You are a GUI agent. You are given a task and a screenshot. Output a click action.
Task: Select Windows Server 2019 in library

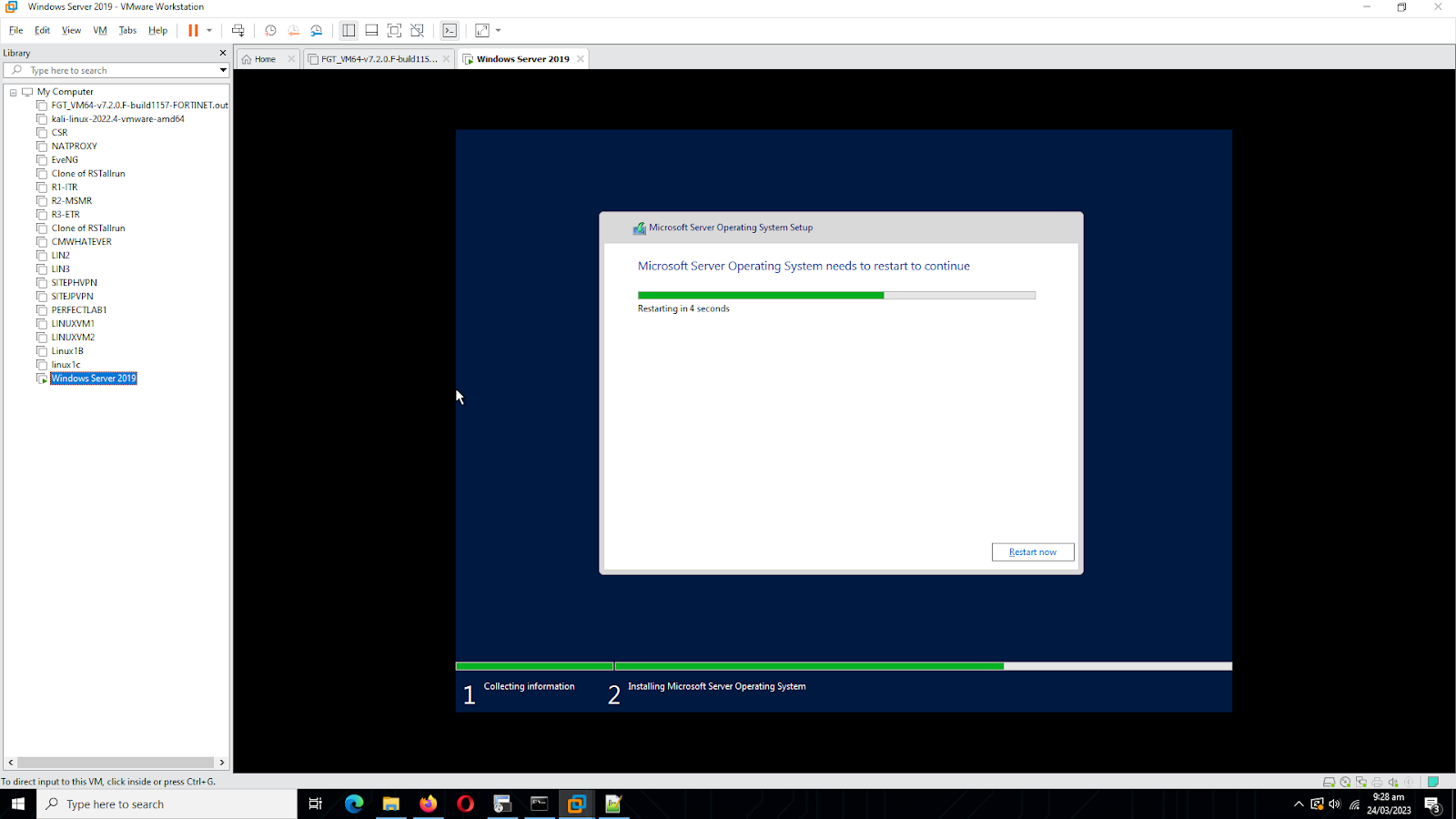(x=94, y=379)
